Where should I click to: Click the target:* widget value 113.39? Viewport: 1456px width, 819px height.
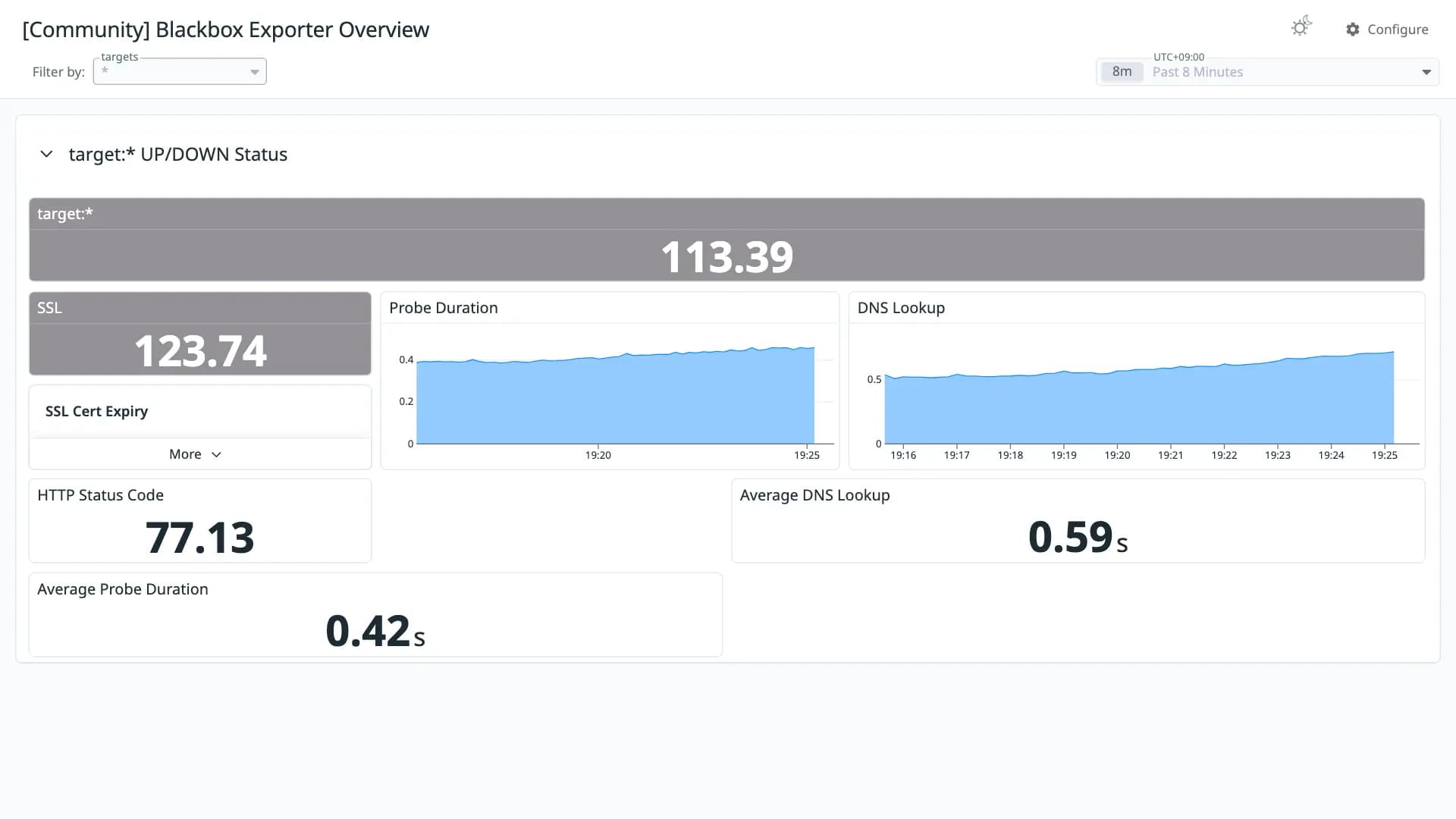pos(726,256)
